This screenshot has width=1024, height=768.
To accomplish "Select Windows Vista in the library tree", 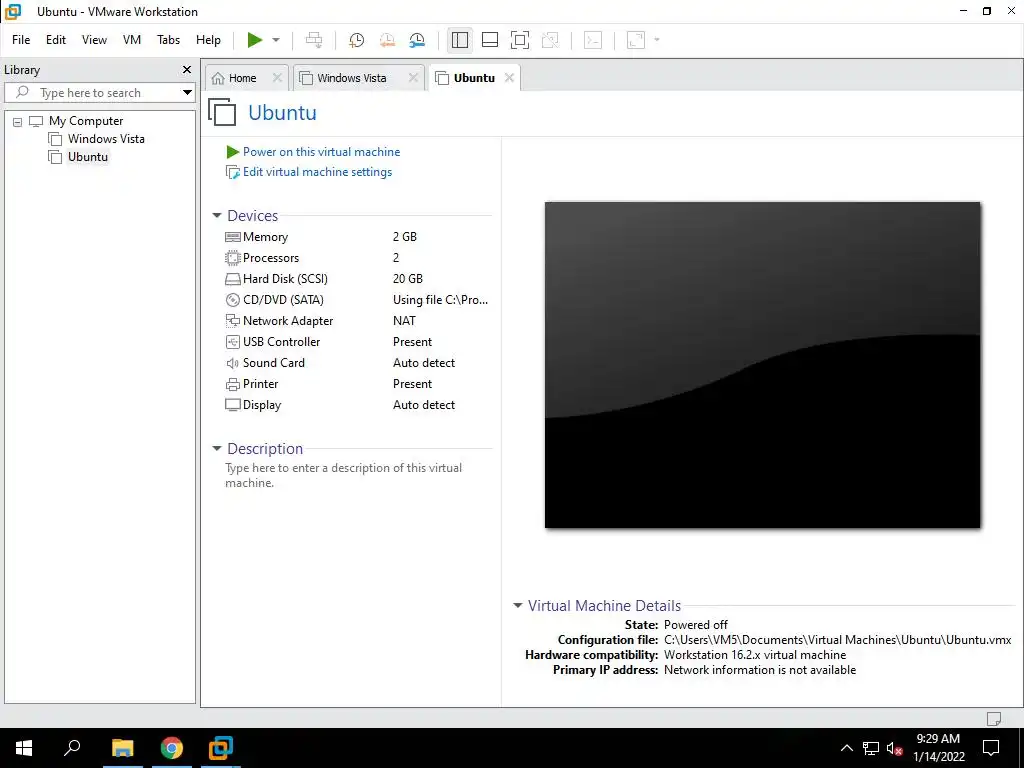I will 106,138.
